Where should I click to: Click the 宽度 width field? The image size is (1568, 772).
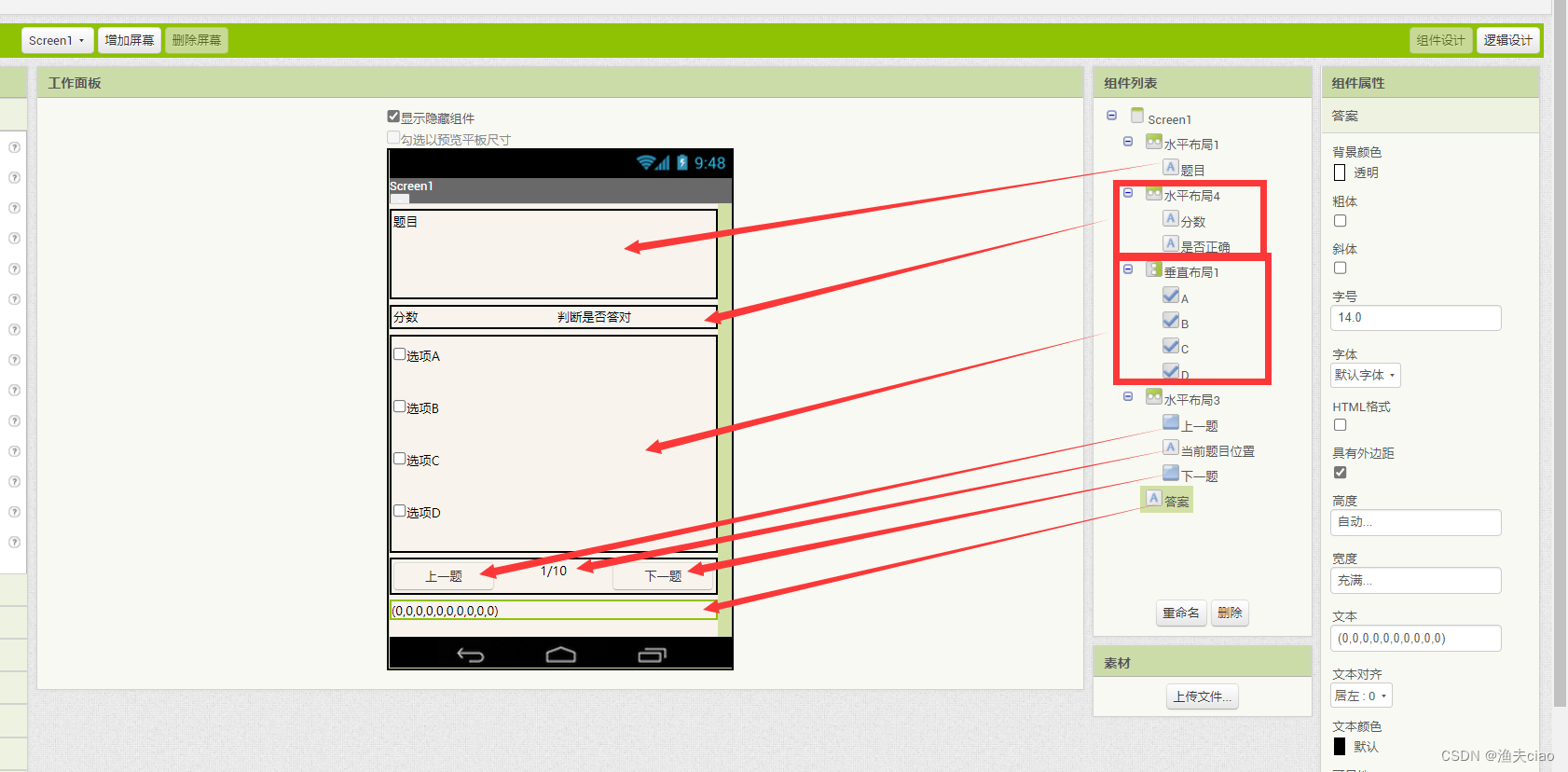tap(1415, 580)
